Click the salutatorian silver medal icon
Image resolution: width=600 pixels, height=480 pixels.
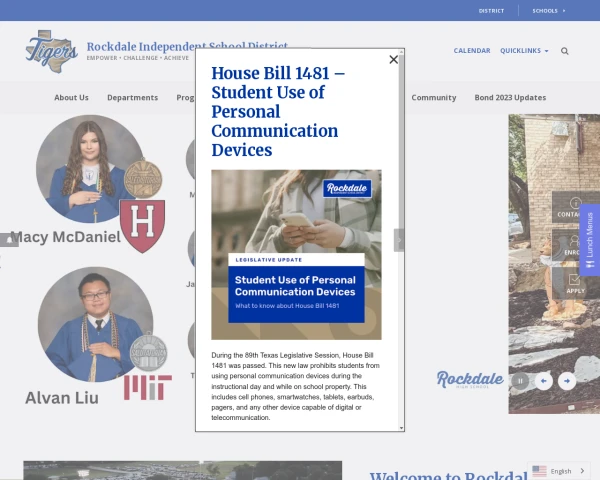pos(148,352)
